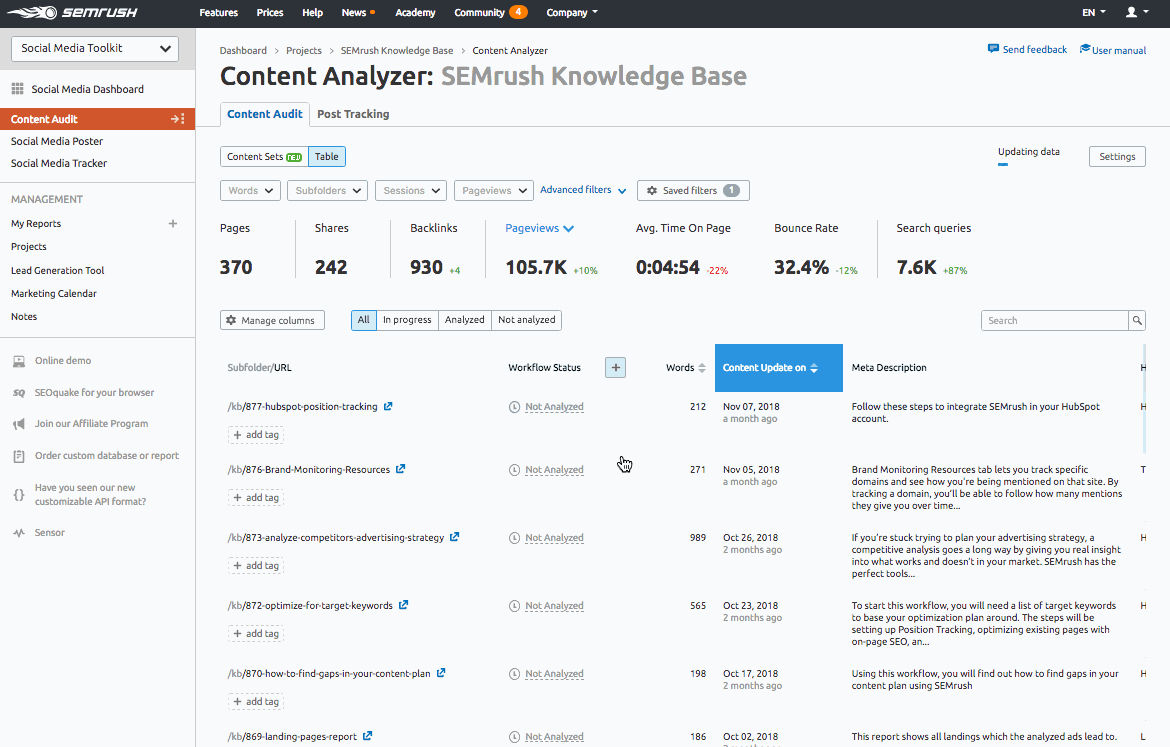The image size is (1170, 747).
Task: Open the Projects breadcrumb link
Action: tap(304, 51)
